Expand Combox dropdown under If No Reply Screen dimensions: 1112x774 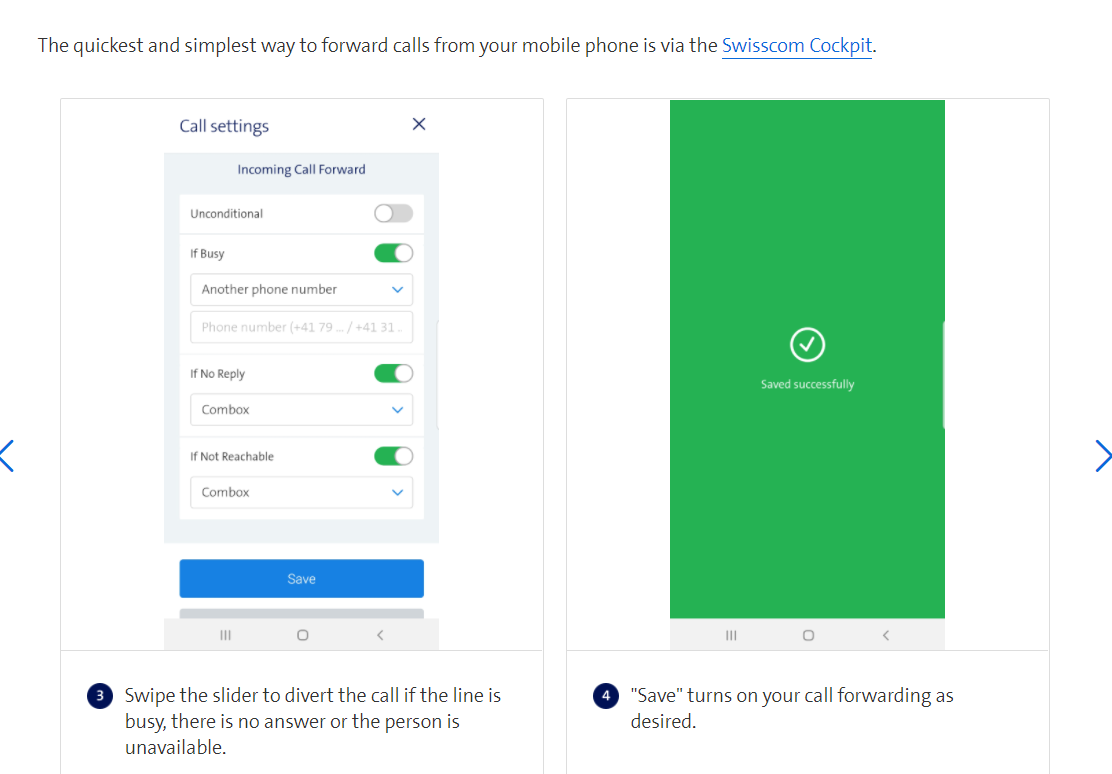tap(301, 410)
